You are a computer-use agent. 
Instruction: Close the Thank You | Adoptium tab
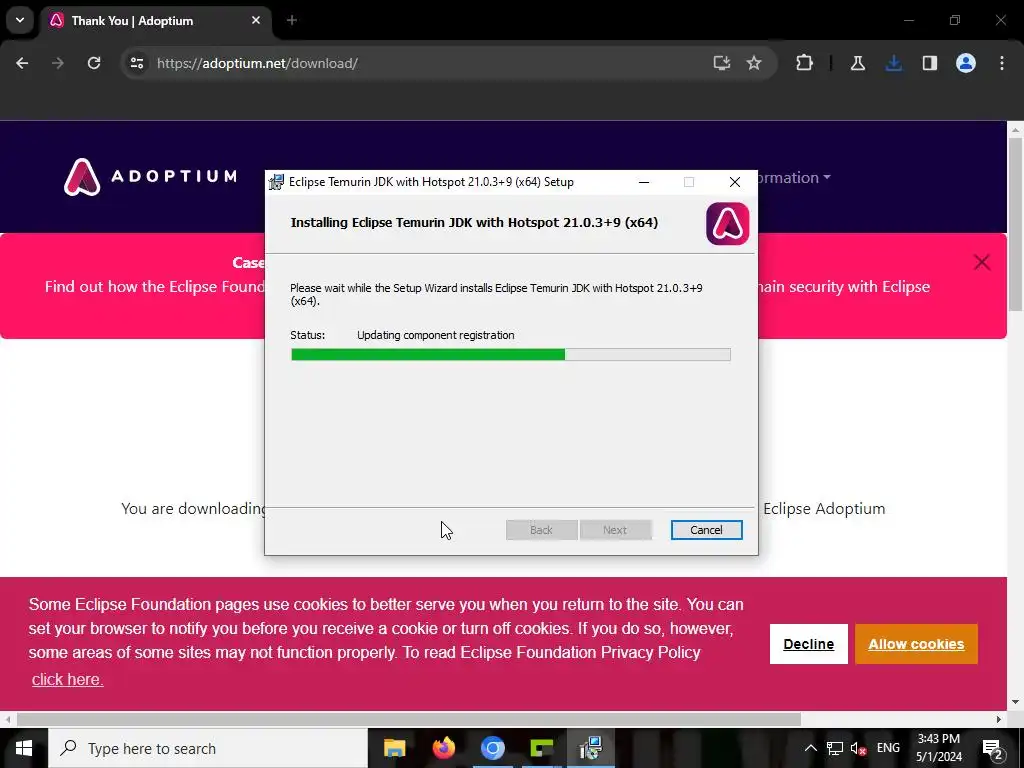click(x=256, y=21)
